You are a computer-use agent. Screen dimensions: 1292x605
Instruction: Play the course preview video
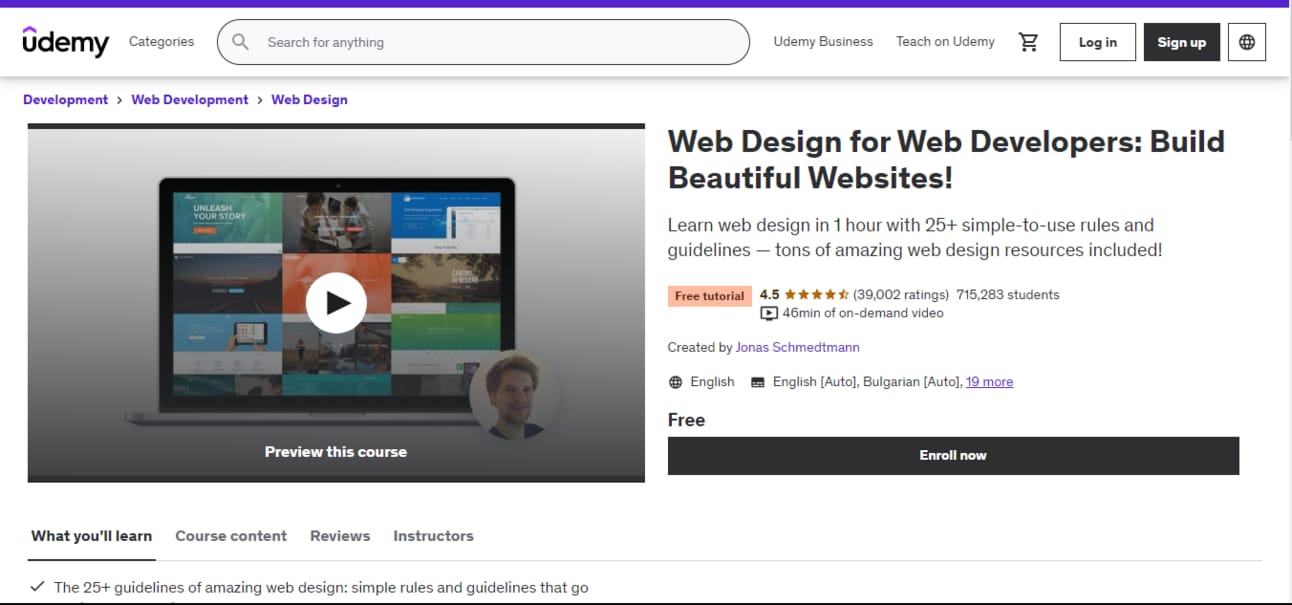pos(336,303)
